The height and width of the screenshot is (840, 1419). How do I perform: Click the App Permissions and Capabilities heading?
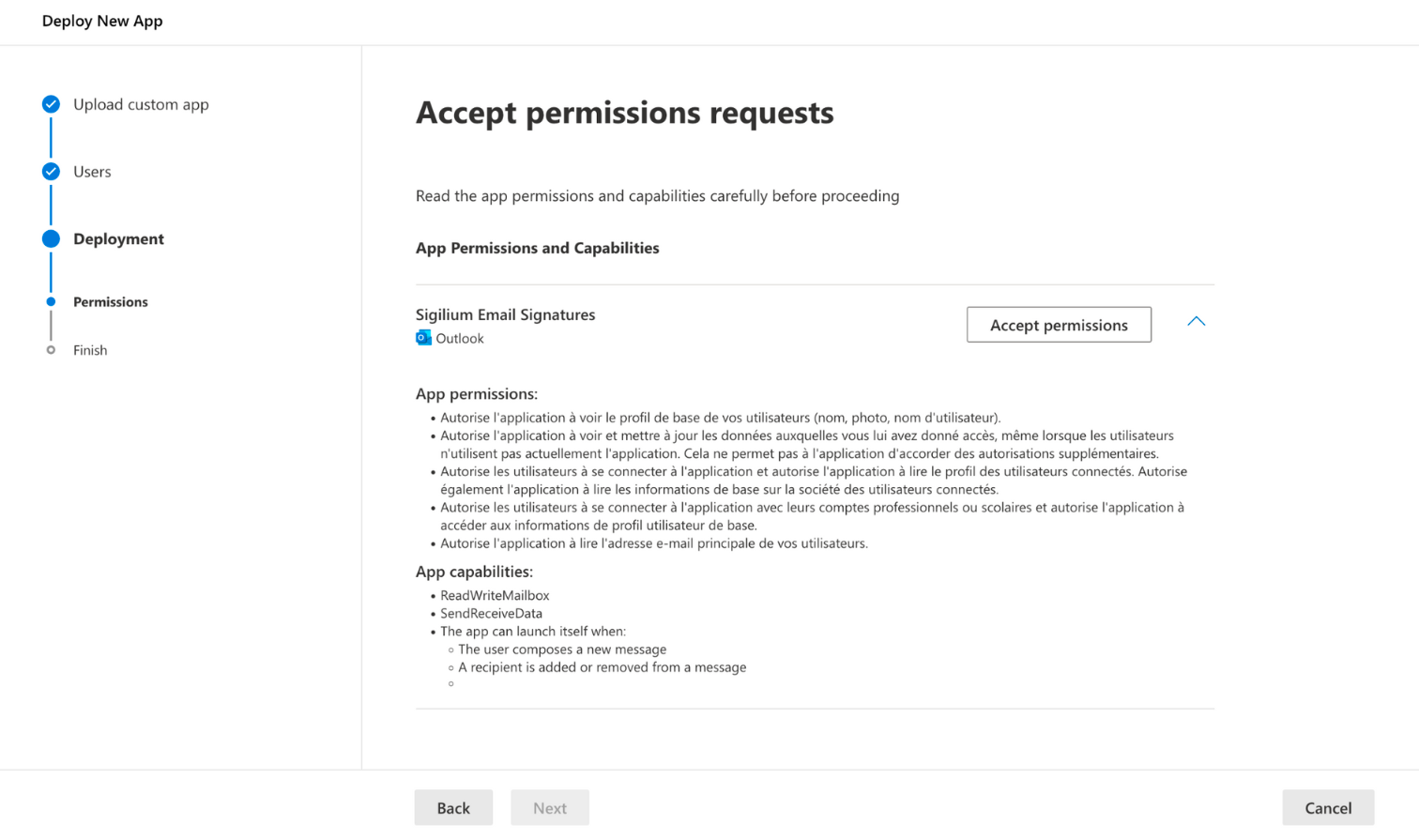[x=537, y=248]
